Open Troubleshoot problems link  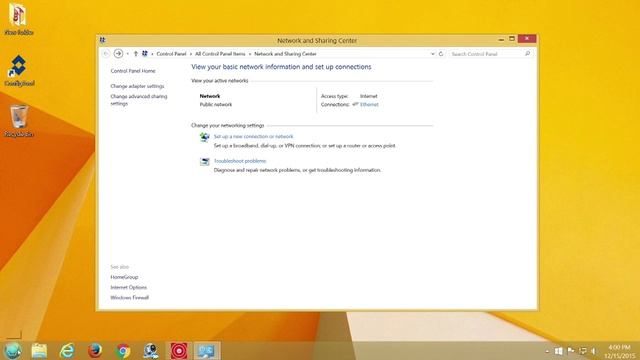pos(240,161)
